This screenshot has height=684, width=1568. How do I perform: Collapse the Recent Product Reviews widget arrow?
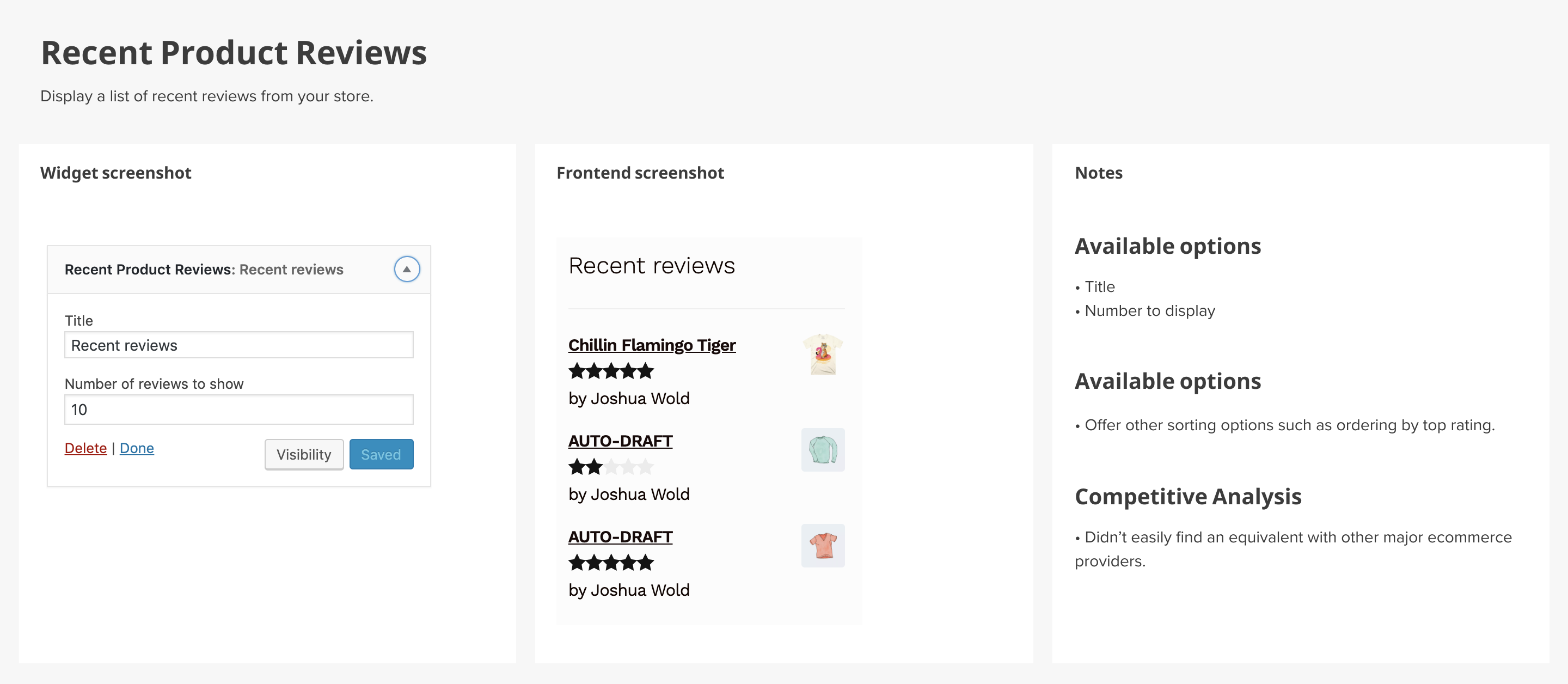407,269
